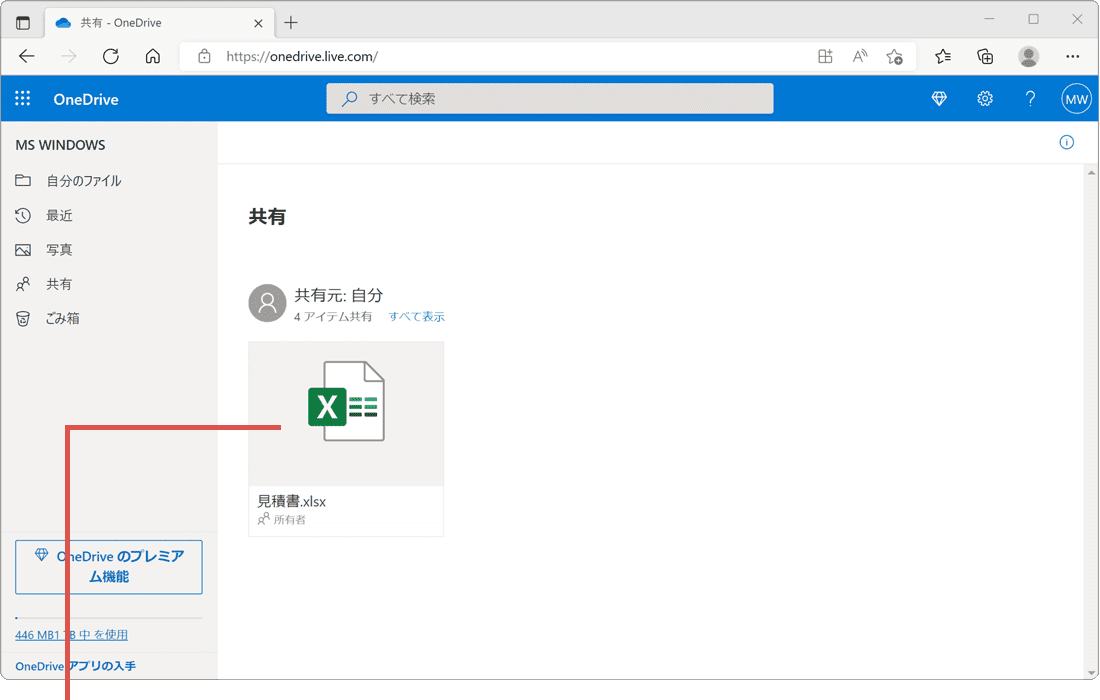Click the OneDrive premium diamond icon in header
This screenshot has height=700, width=1100.
939,99
